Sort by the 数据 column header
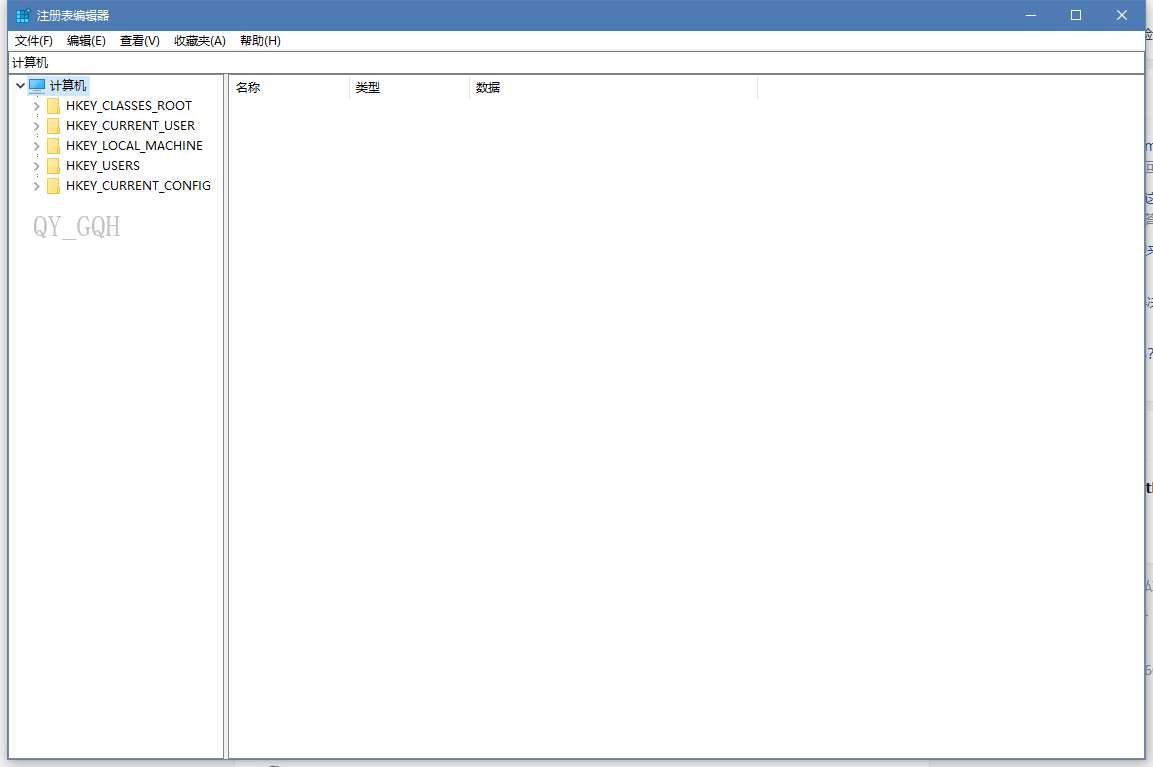Viewport: 1153px width, 767px height. pos(613,88)
